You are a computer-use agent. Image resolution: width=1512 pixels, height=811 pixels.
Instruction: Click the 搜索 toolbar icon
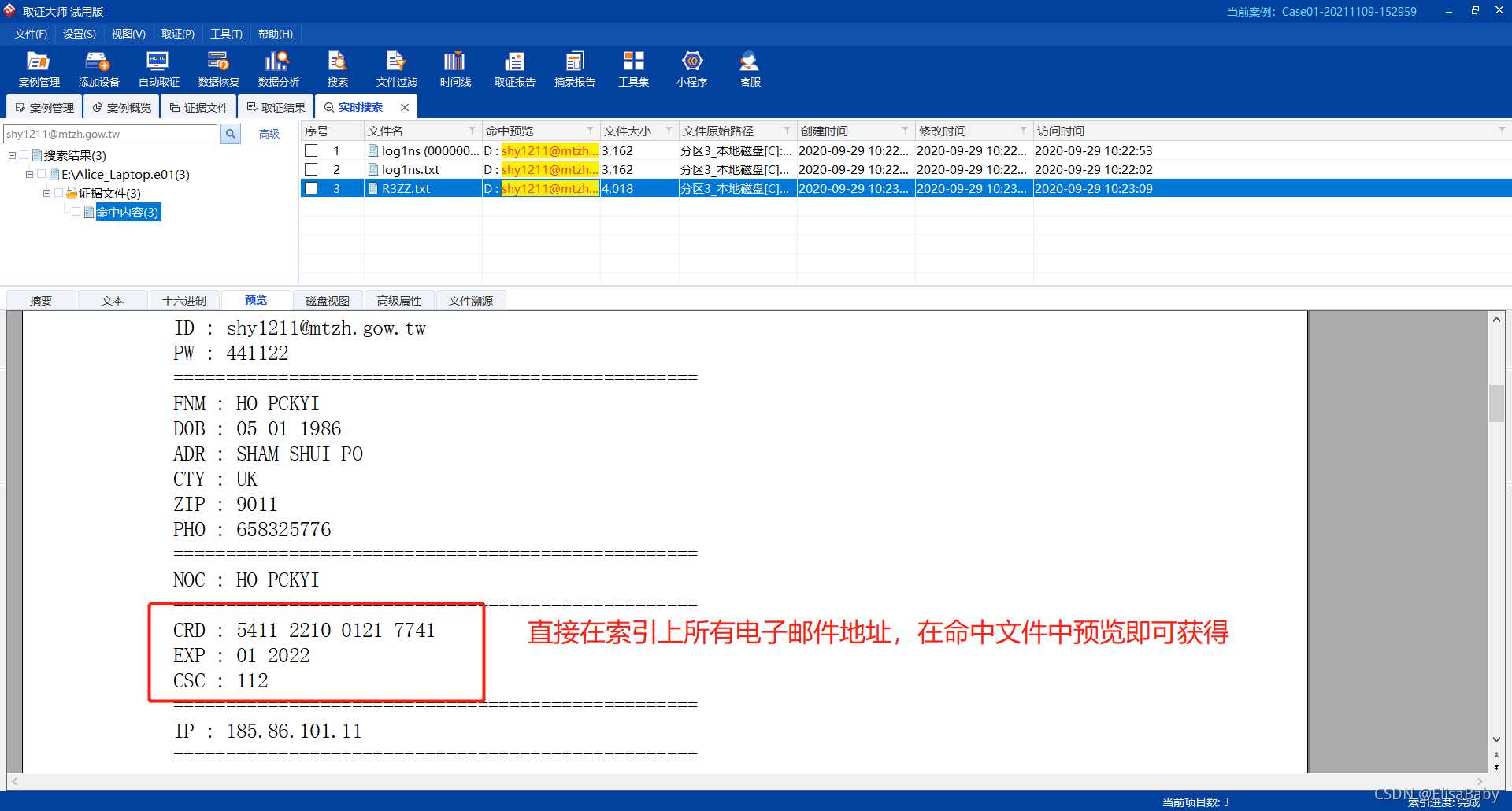337,69
